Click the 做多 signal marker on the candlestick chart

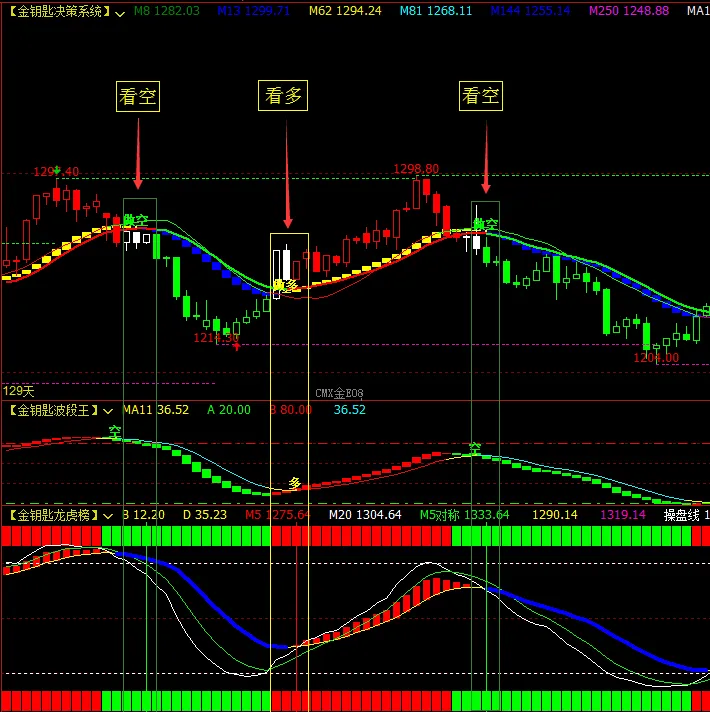pyautogui.click(x=286, y=285)
